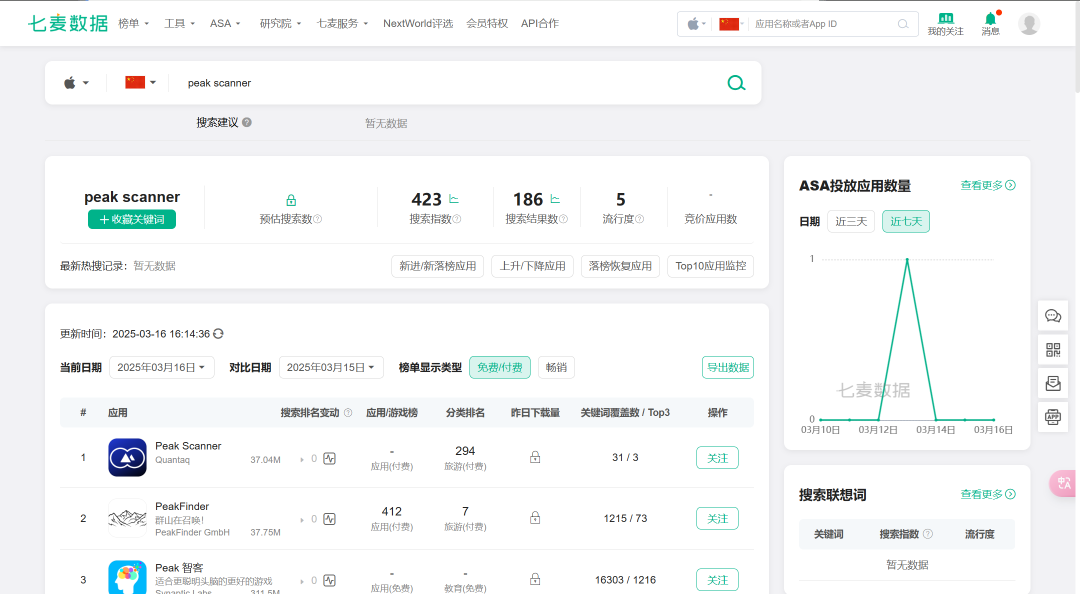The image size is (1080, 594).
Task: Open the QR code sidebar icon
Action: click(1053, 349)
